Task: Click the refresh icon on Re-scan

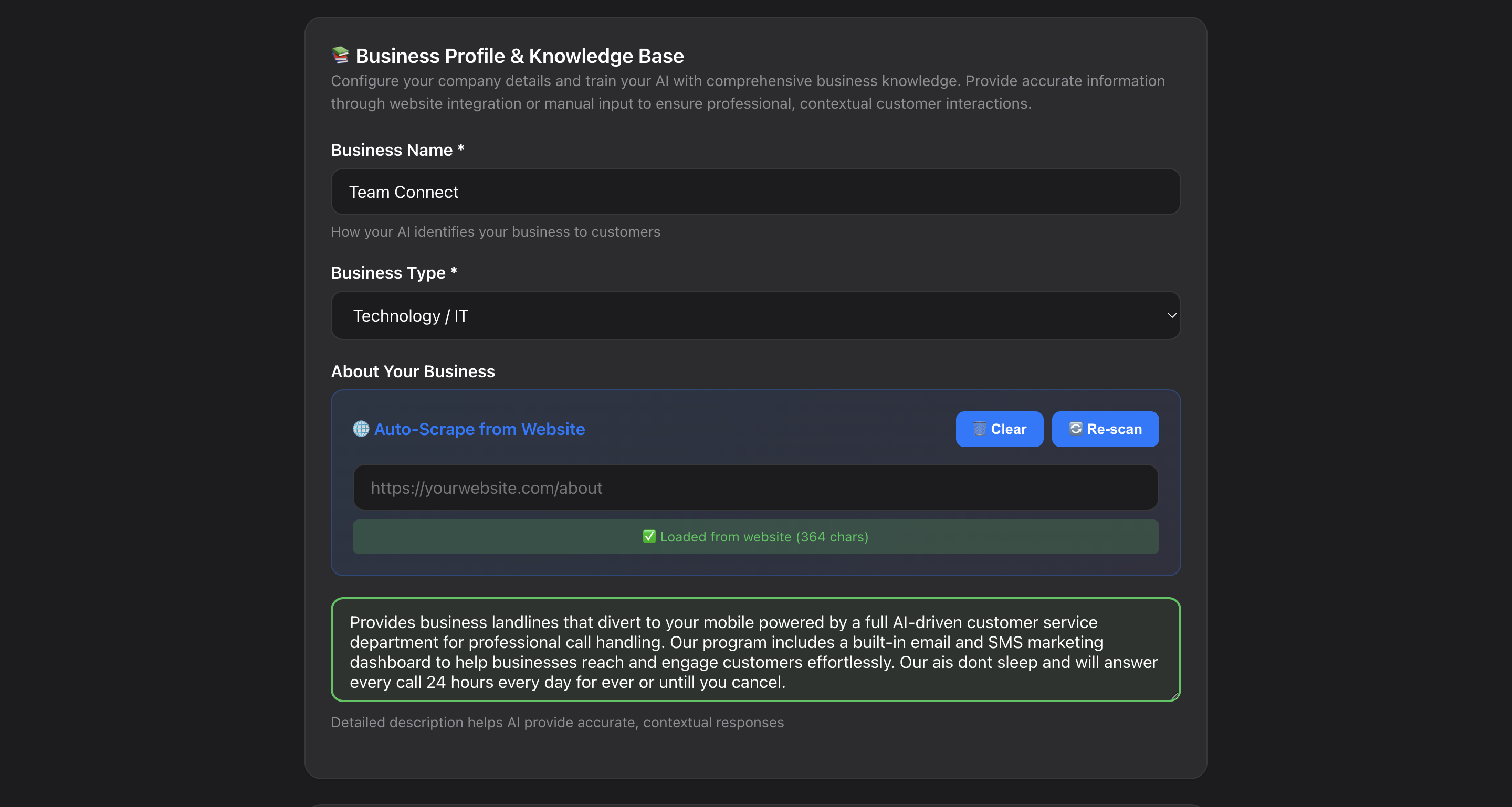Action: (1075, 429)
